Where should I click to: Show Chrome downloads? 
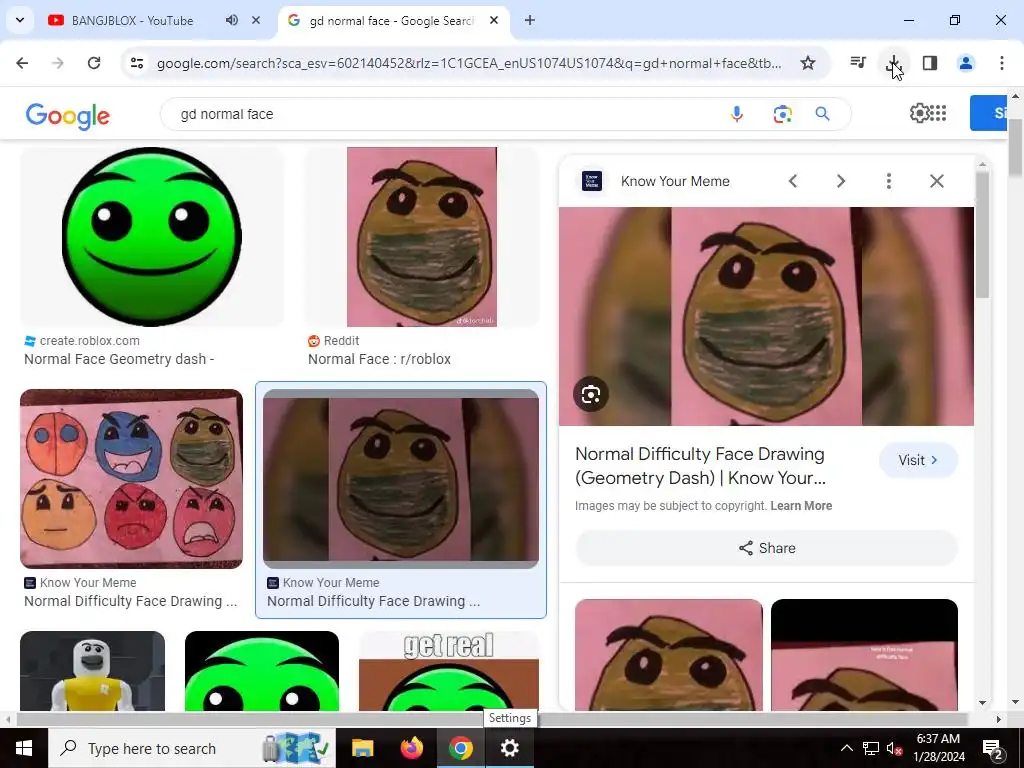click(894, 63)
